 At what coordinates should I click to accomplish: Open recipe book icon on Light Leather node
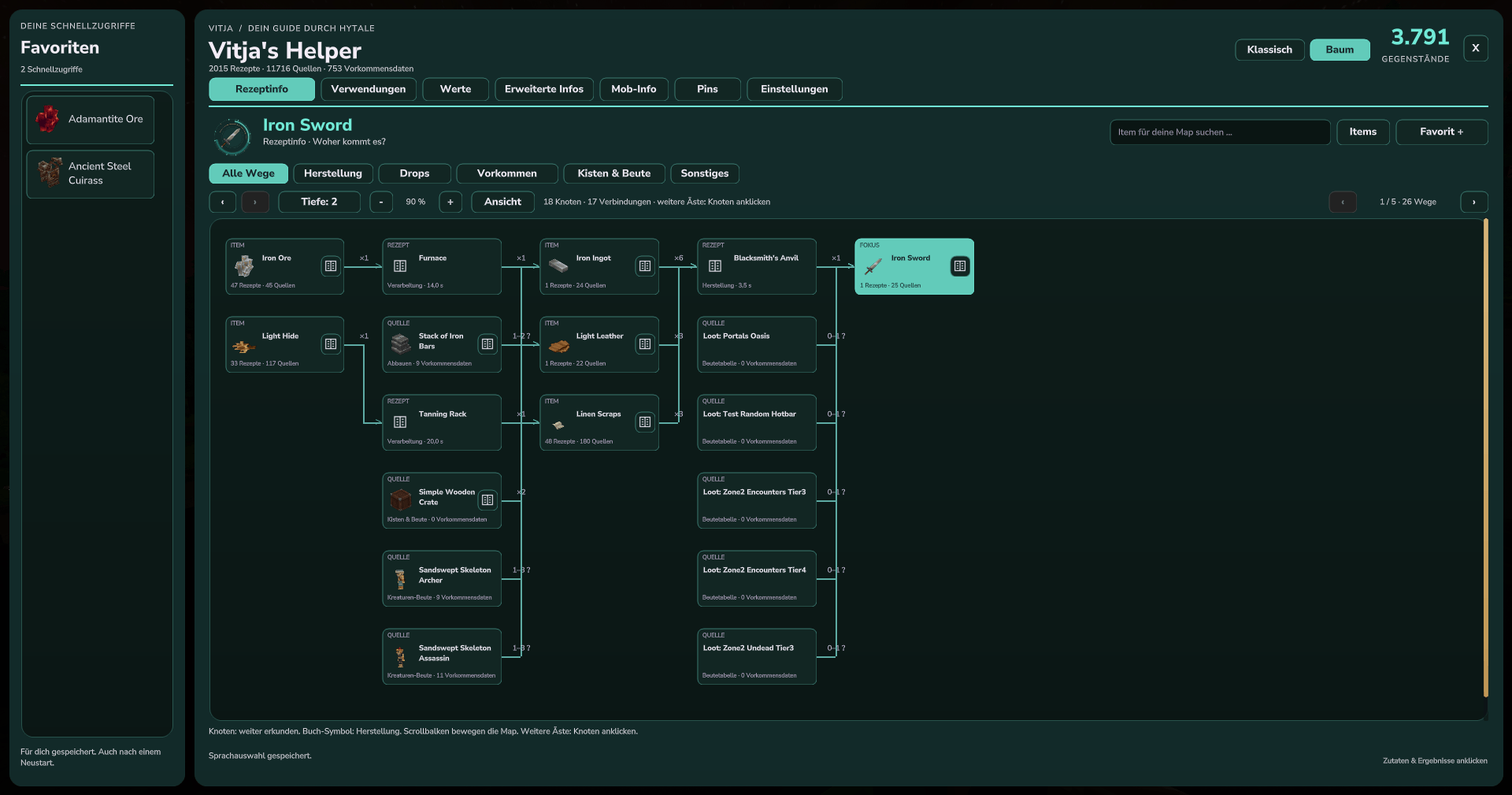[645, 344]
